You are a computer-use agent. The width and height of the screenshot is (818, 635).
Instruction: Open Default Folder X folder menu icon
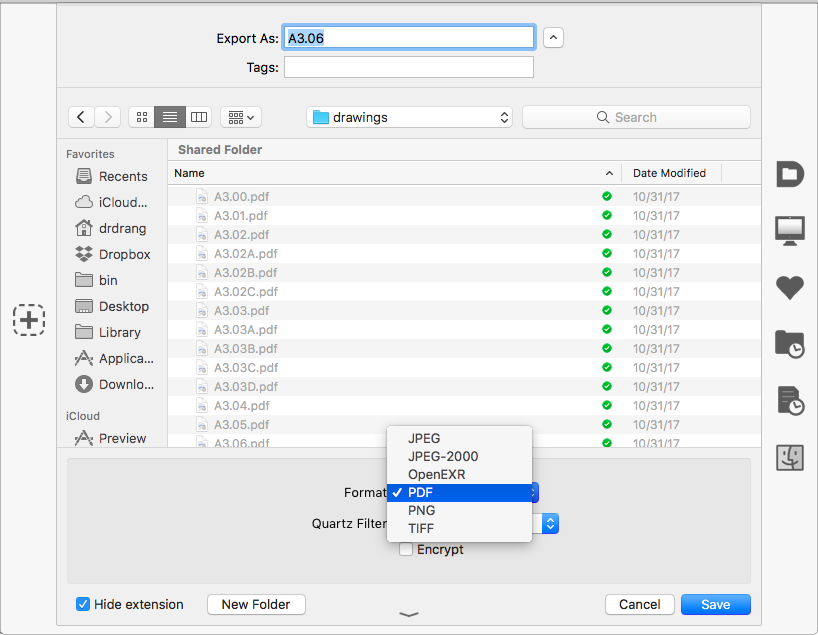pyautogui.click(x=790, y=173)
